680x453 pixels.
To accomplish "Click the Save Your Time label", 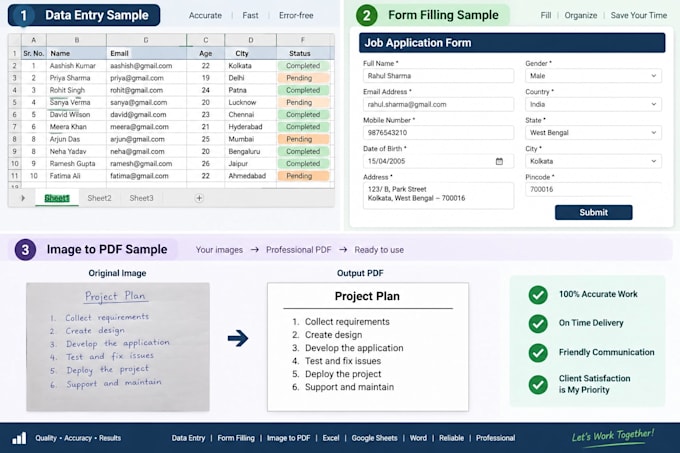I will (638, 15).
